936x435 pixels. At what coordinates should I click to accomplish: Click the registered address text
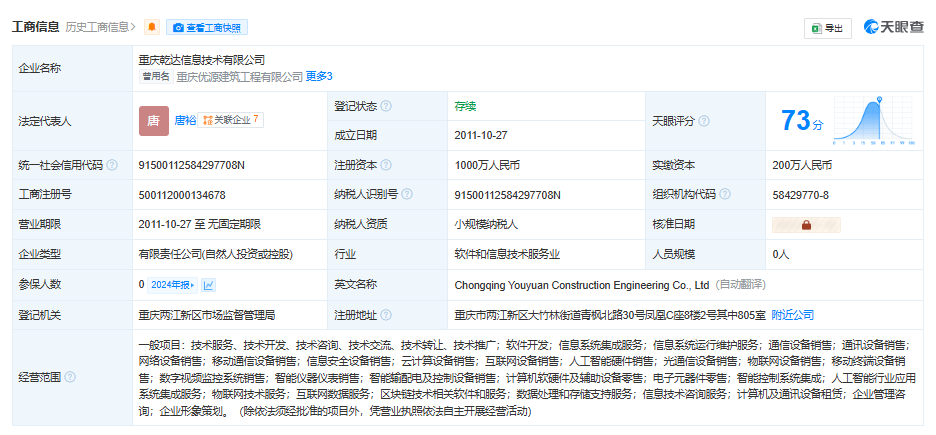click(609, 315)
